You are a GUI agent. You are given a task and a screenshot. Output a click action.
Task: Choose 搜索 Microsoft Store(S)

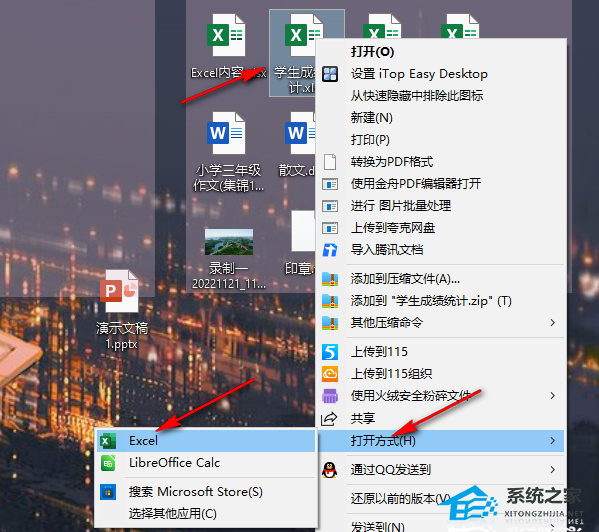[206, 492]
